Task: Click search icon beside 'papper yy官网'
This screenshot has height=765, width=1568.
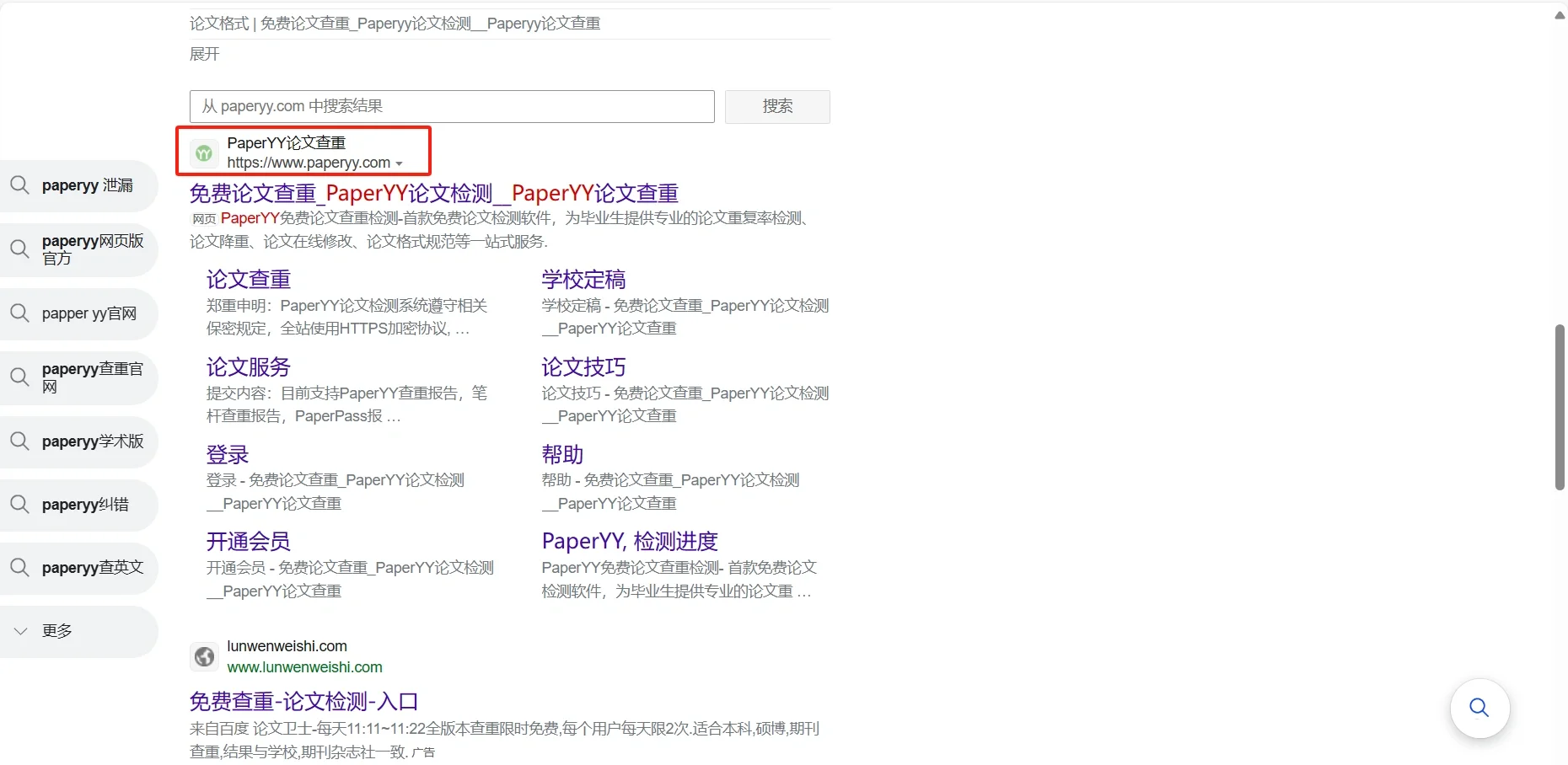Action: pos(19,313)
